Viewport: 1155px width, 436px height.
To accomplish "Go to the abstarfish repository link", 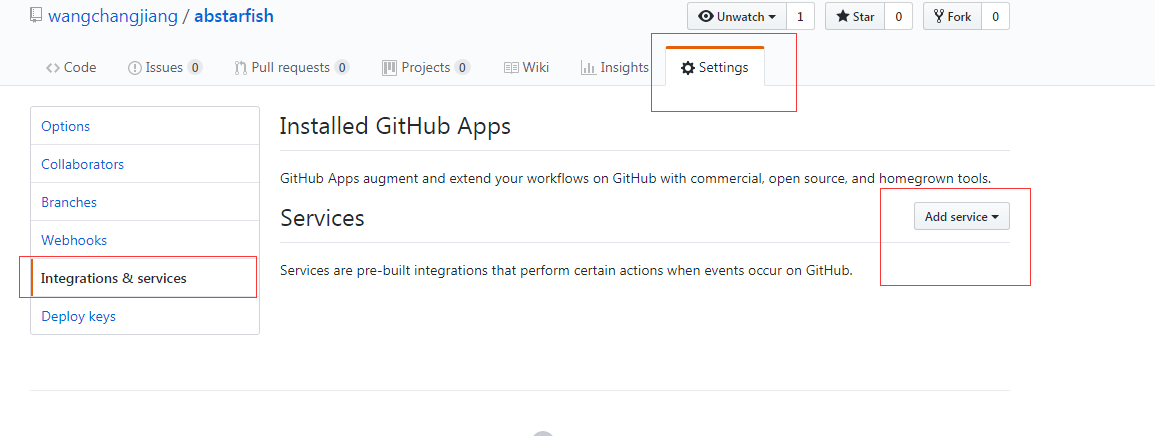I will 234,16.
